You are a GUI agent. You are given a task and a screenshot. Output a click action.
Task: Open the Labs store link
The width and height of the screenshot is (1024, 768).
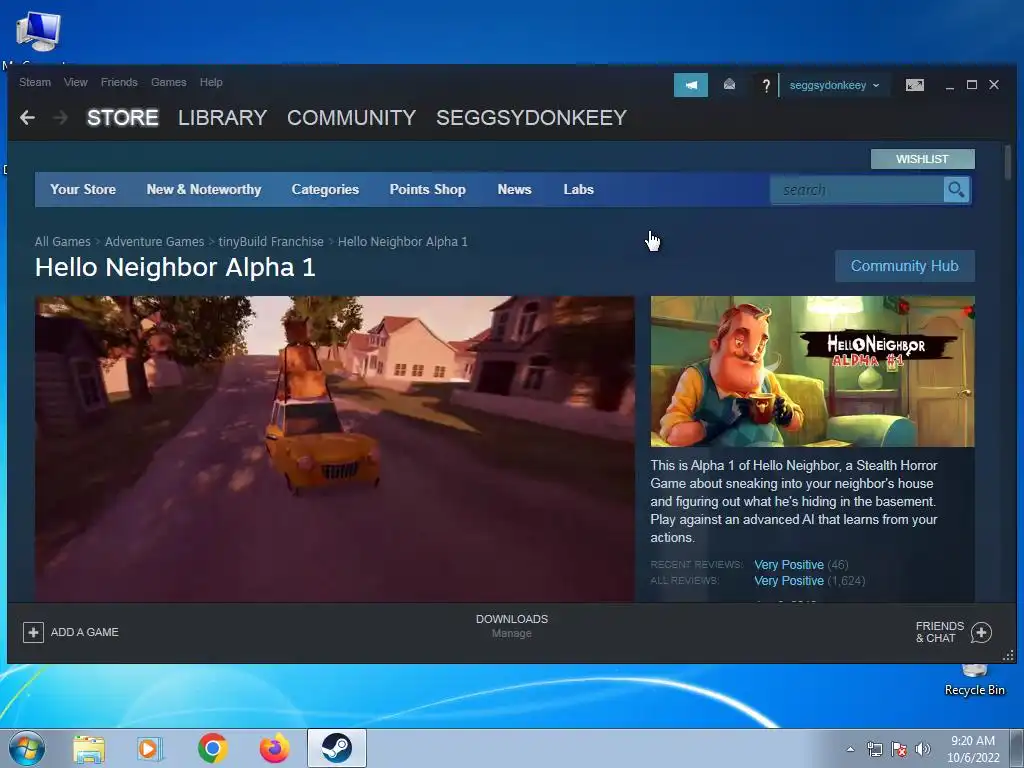(x=579, y=189)
